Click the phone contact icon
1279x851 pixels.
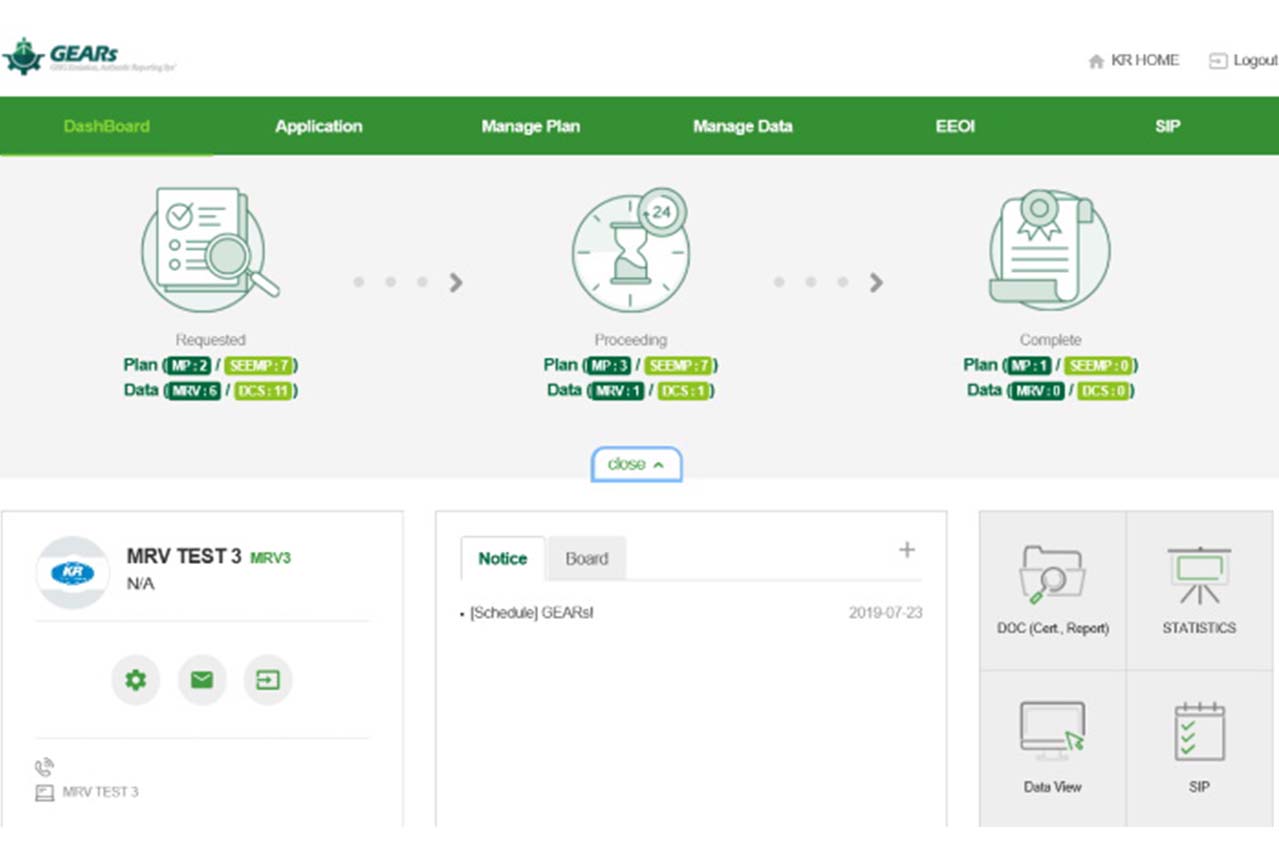(44, 768)
